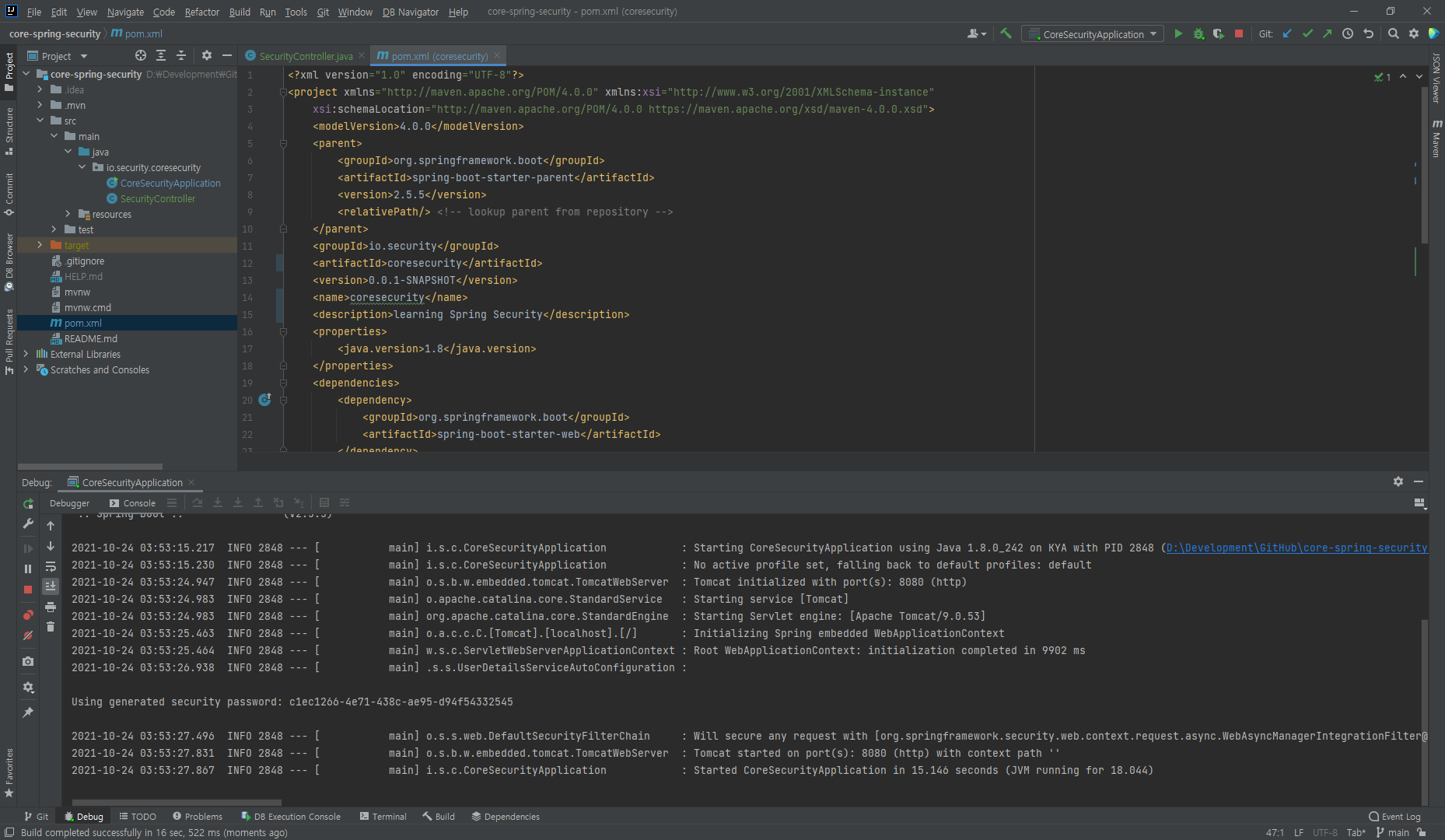Click Git Push green arrow icon
Screen dimensions: 1445x840
(x=1328, y=33)
